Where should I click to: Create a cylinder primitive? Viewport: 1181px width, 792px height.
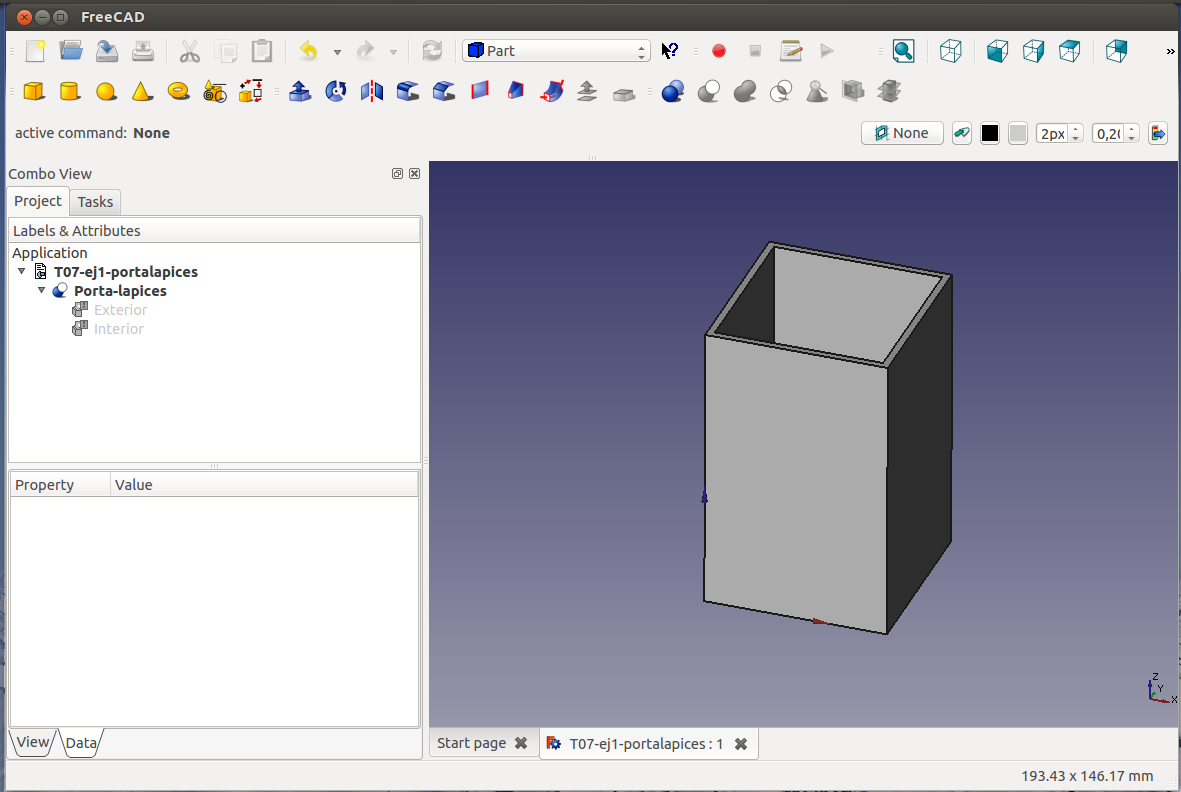tap(69, 92)
